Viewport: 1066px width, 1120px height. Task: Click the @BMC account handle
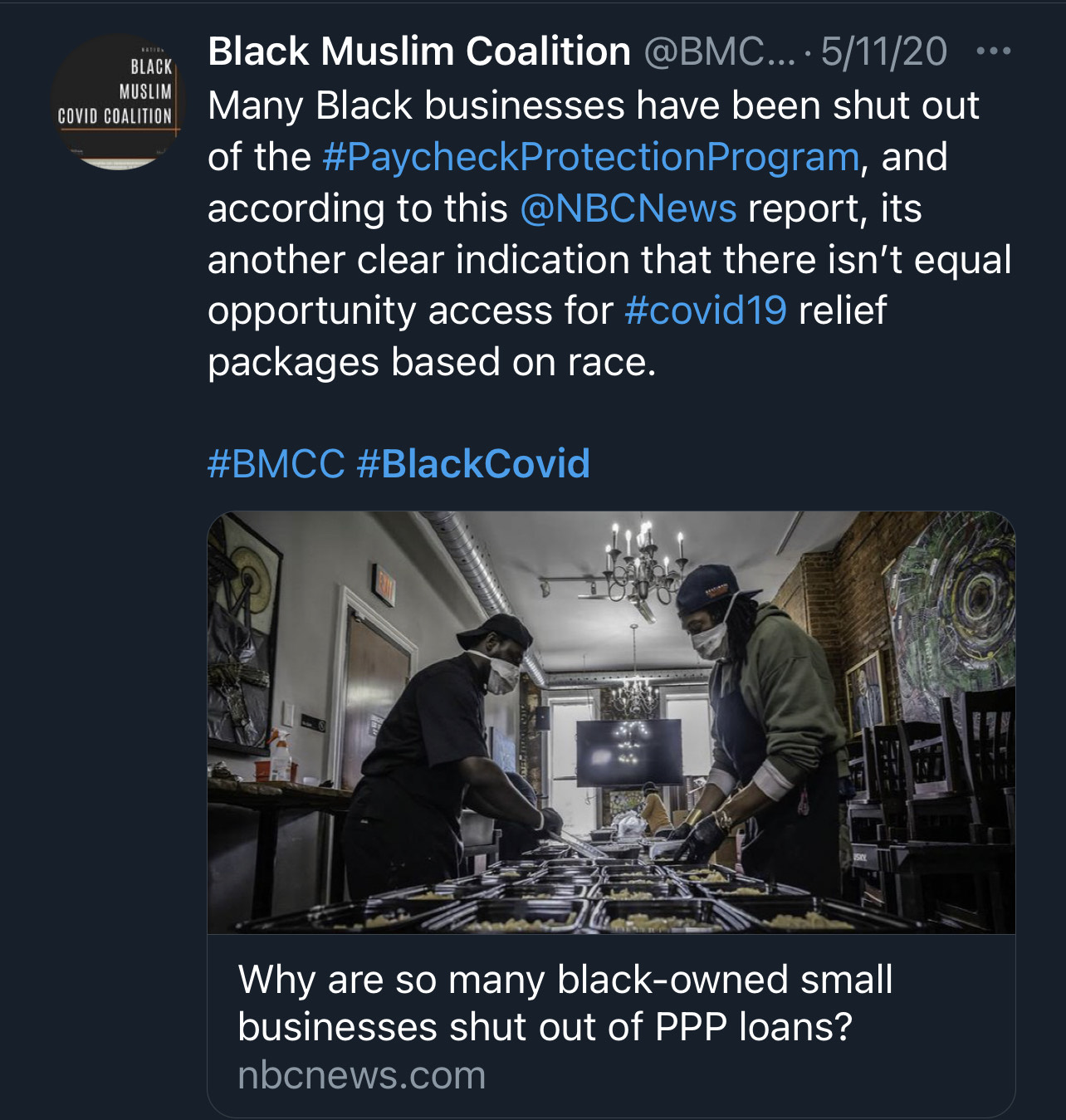tap(719, 51)
